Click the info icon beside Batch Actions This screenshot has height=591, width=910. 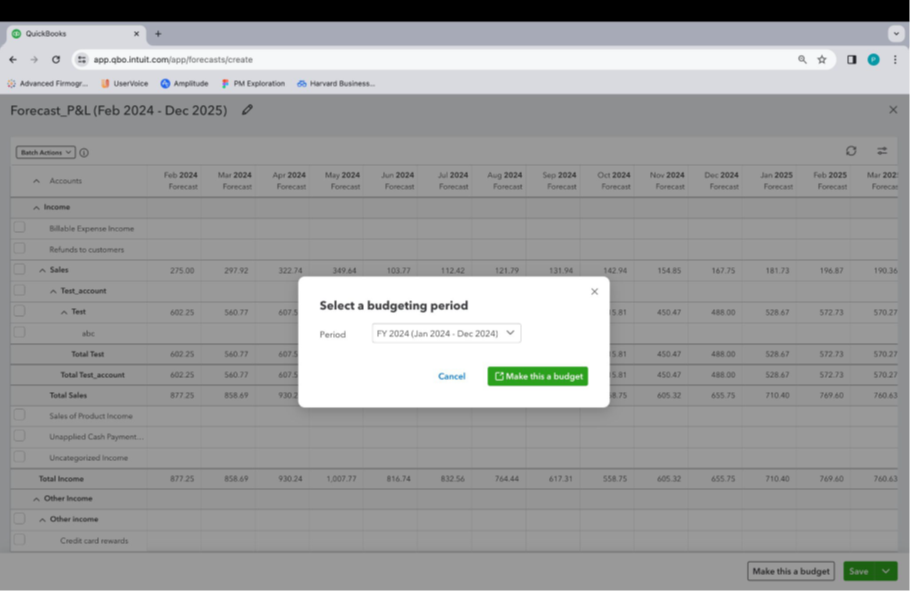84,153
